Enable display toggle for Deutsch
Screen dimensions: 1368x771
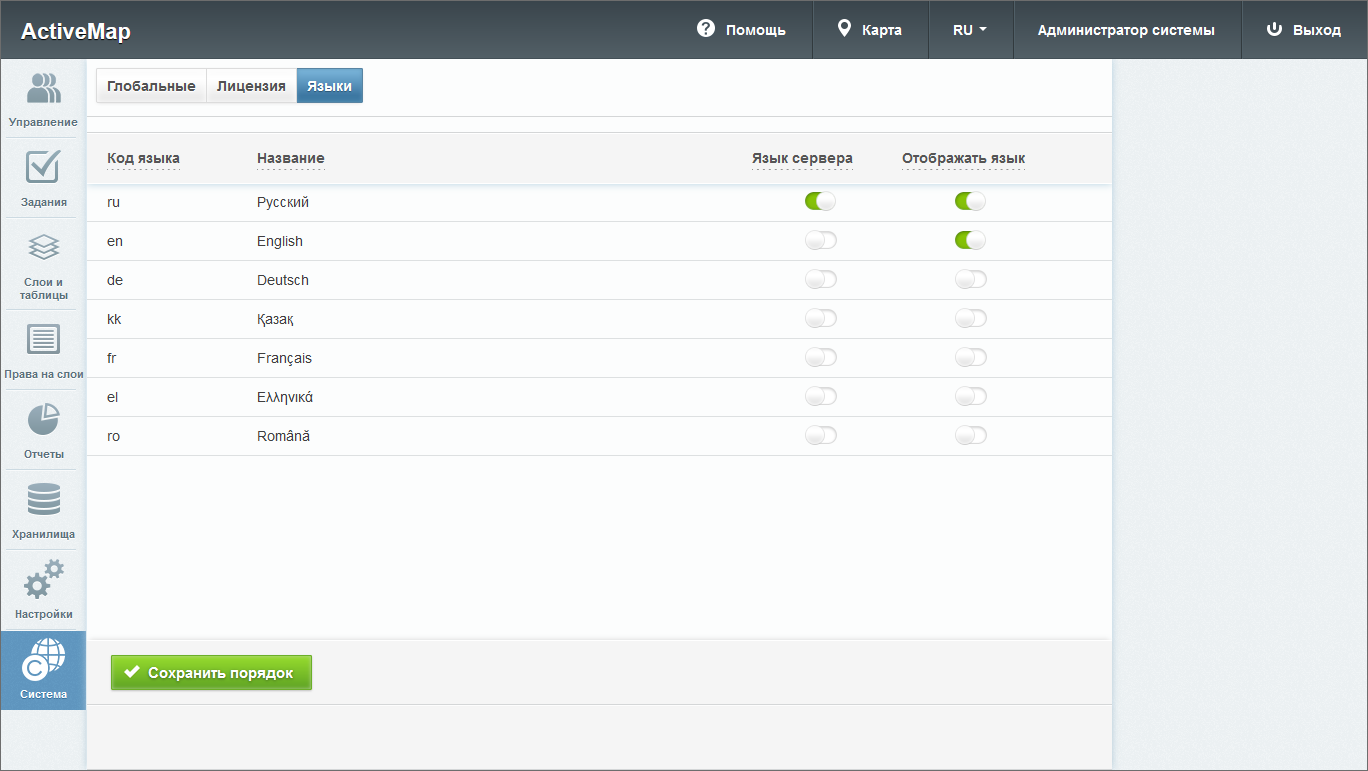pyautogui.click(x=970, y=279)
